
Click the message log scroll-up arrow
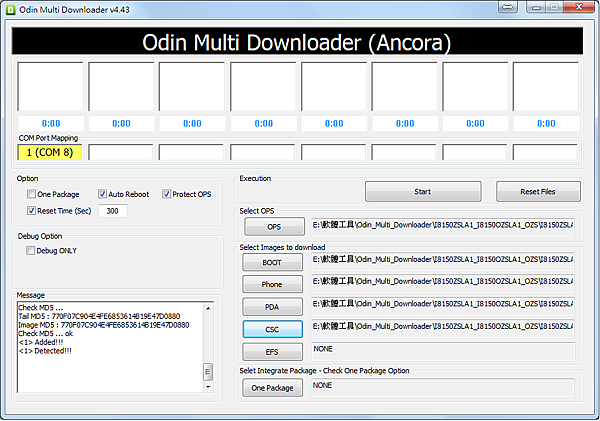click(208, 308)
